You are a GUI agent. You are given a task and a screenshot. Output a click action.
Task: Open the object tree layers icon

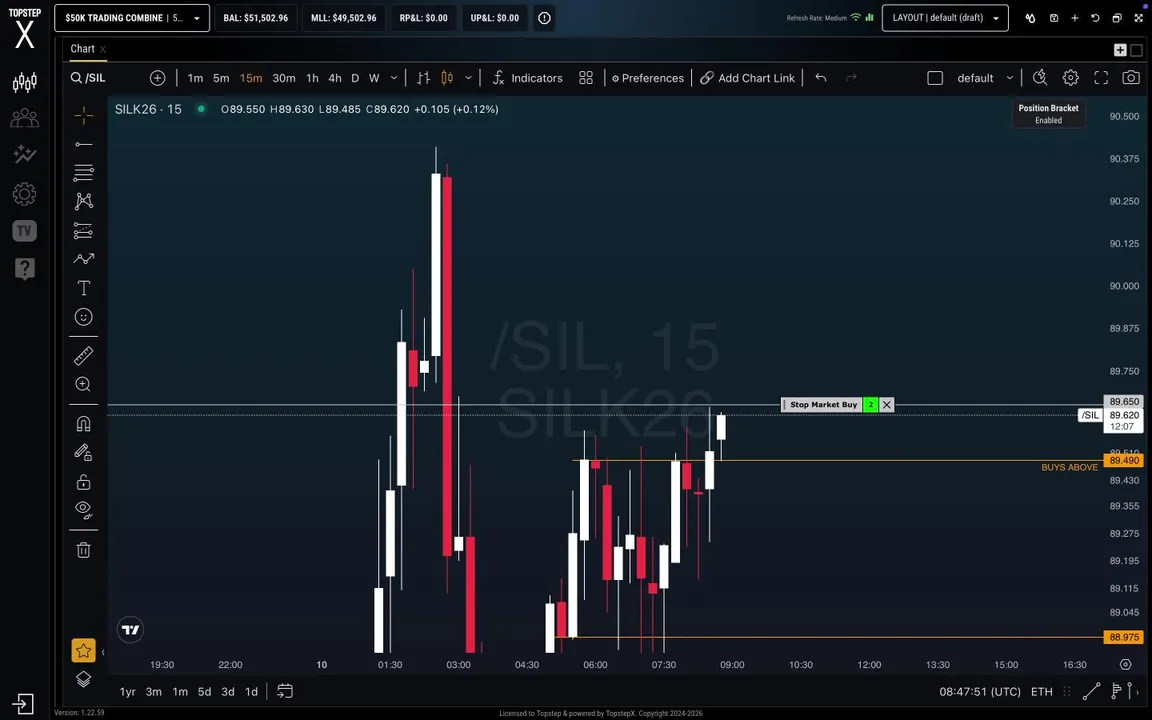(x=84, y=680)
